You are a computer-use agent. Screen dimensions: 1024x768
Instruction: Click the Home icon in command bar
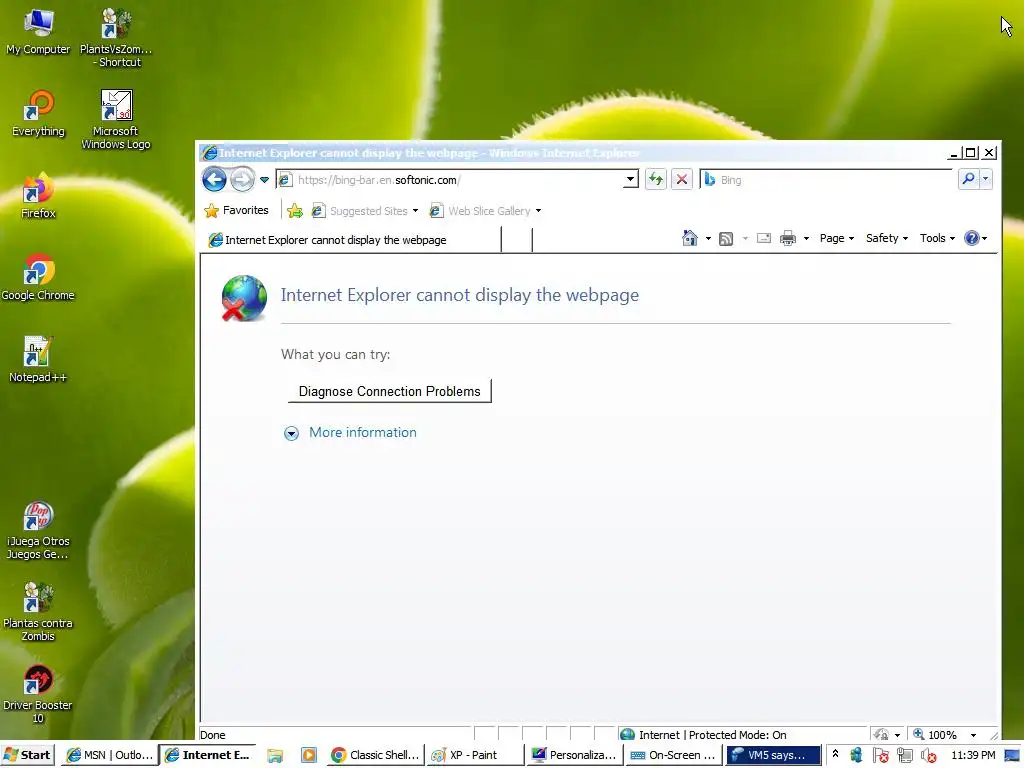tap(690, 238)
